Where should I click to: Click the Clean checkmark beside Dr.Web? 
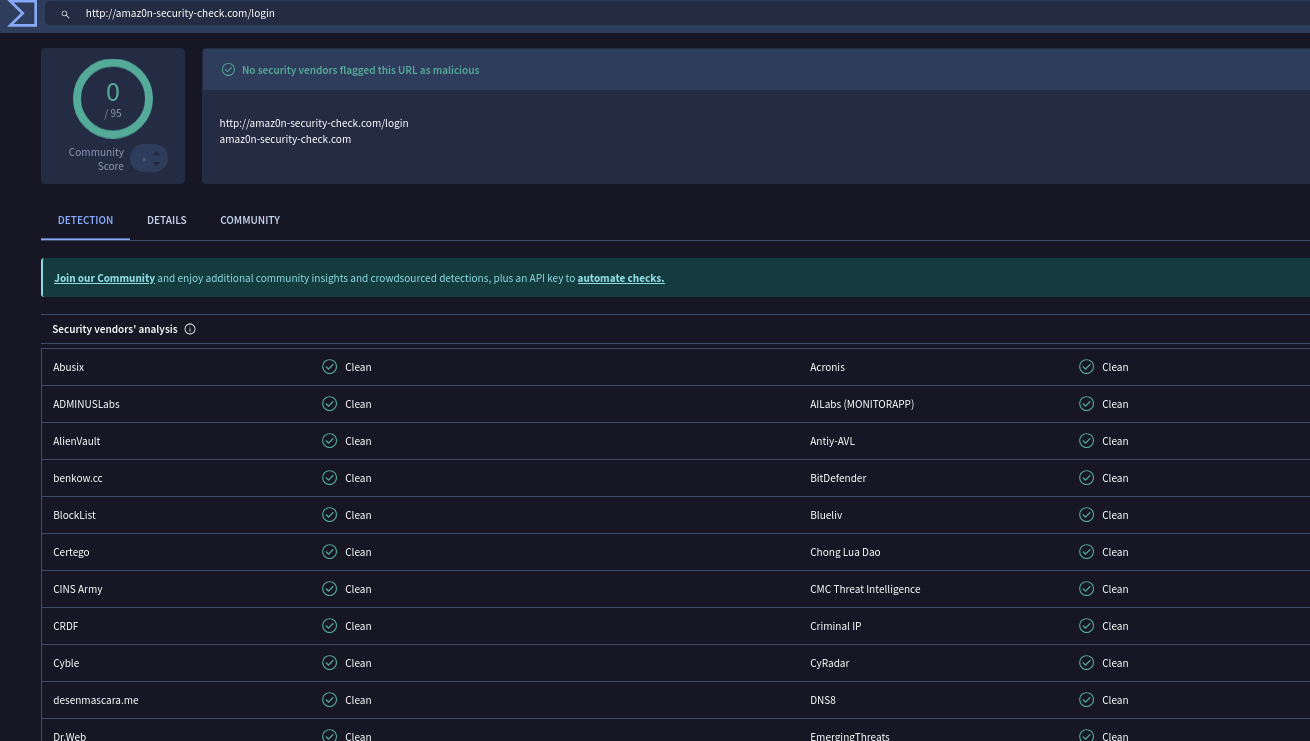coord(329,735)
